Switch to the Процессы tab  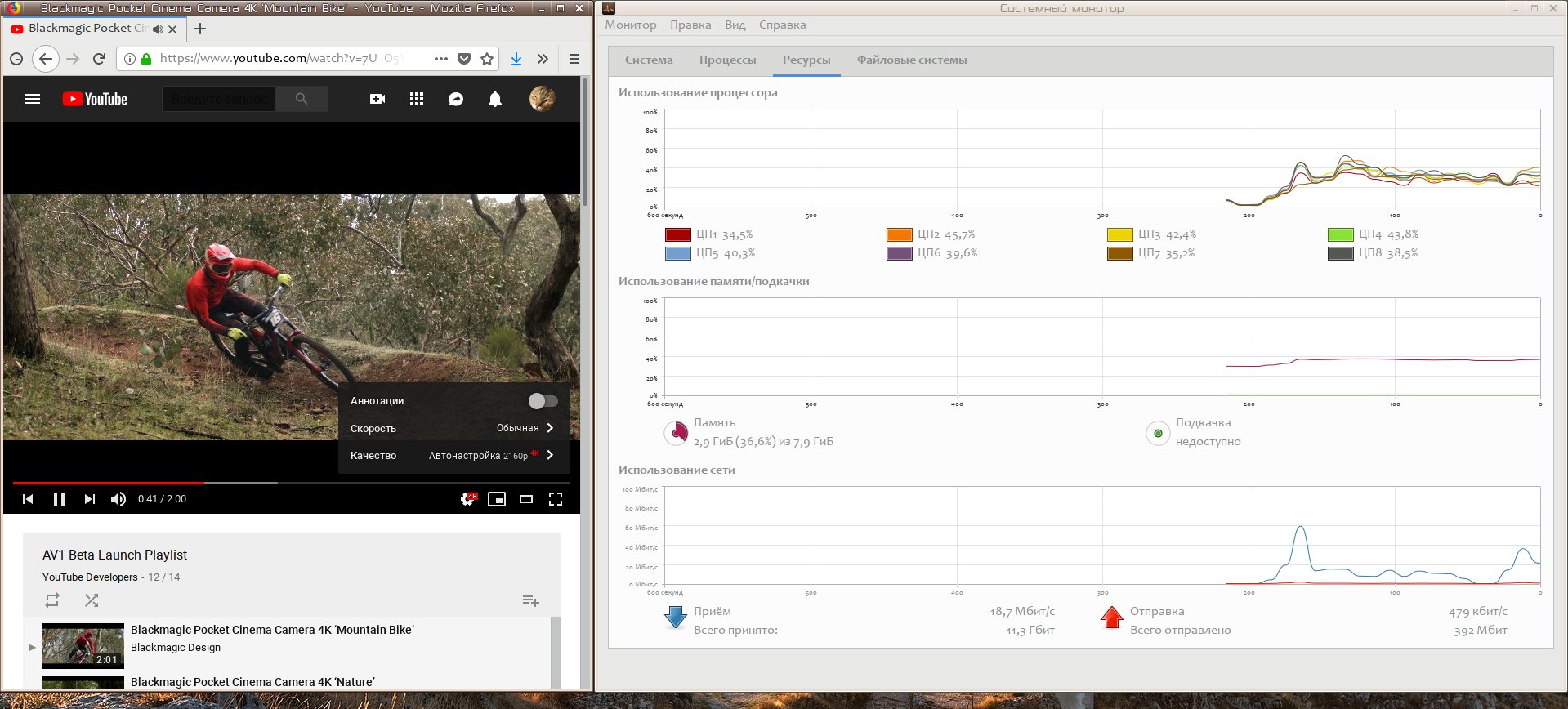(x=727, y=60)
